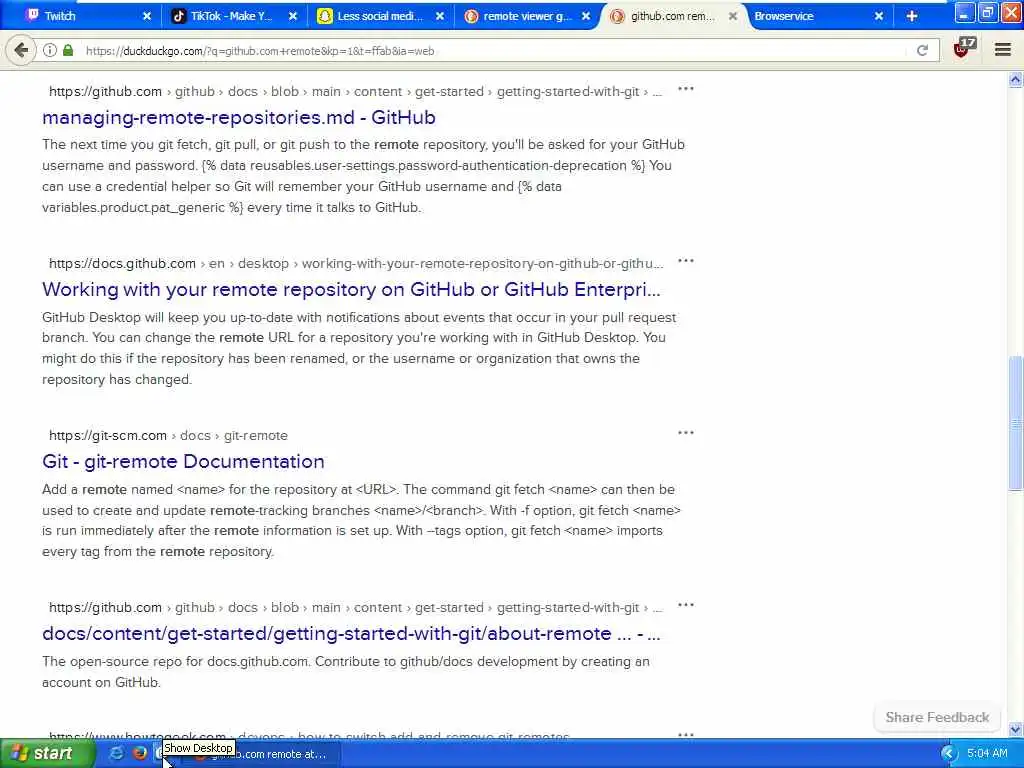This screenshot has width=1024, height=768.
Task: Switch to the TikTok - Make Y... tab
Action: [232, 16]
